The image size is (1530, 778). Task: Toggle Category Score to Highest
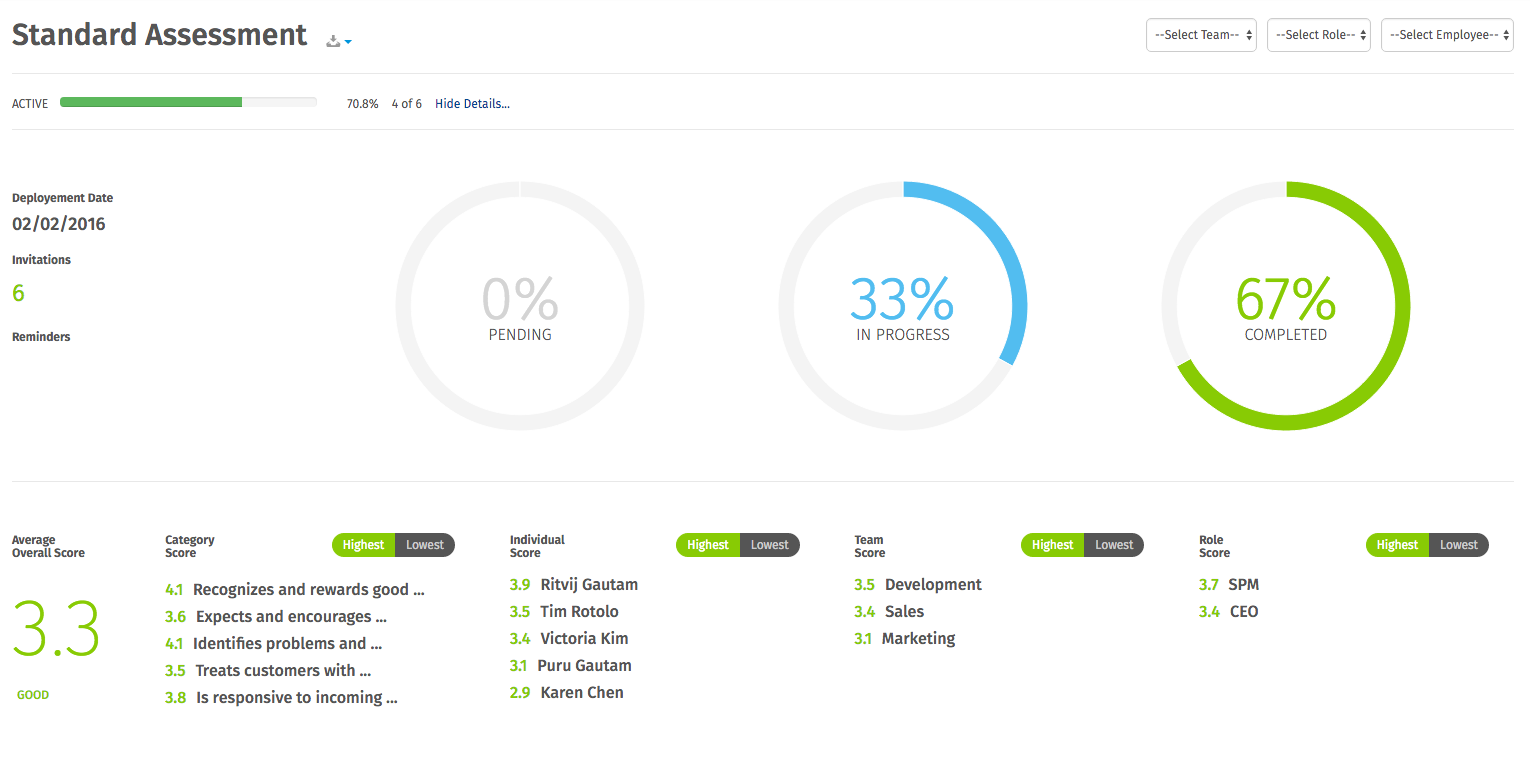coord(363,545)
